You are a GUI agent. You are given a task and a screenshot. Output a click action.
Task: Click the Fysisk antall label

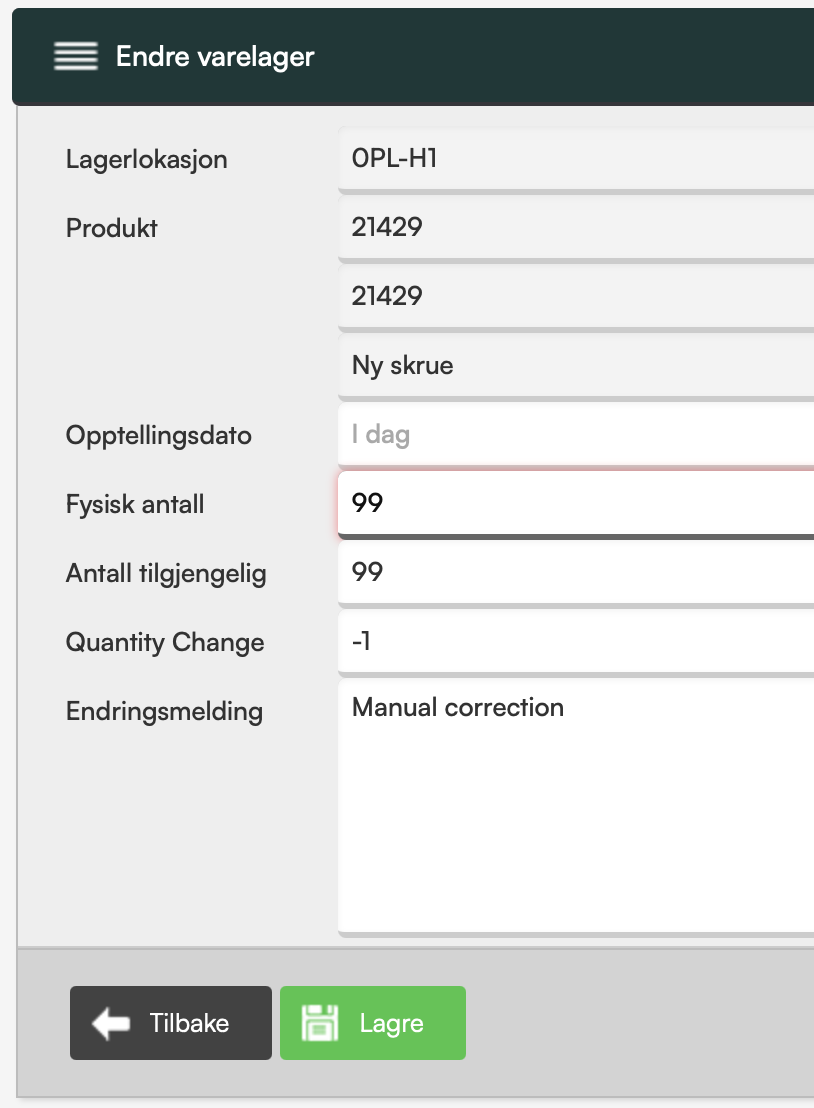point(135,505)
